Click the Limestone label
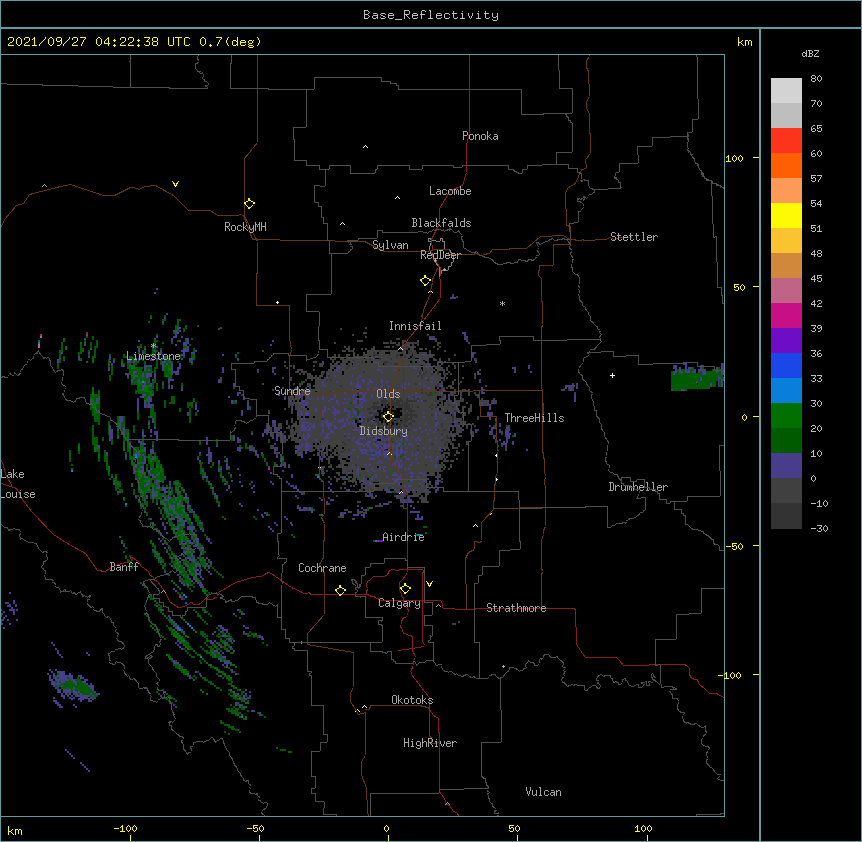Image resolution: width=862 pixels, height=842 pixels. point(153,356)
